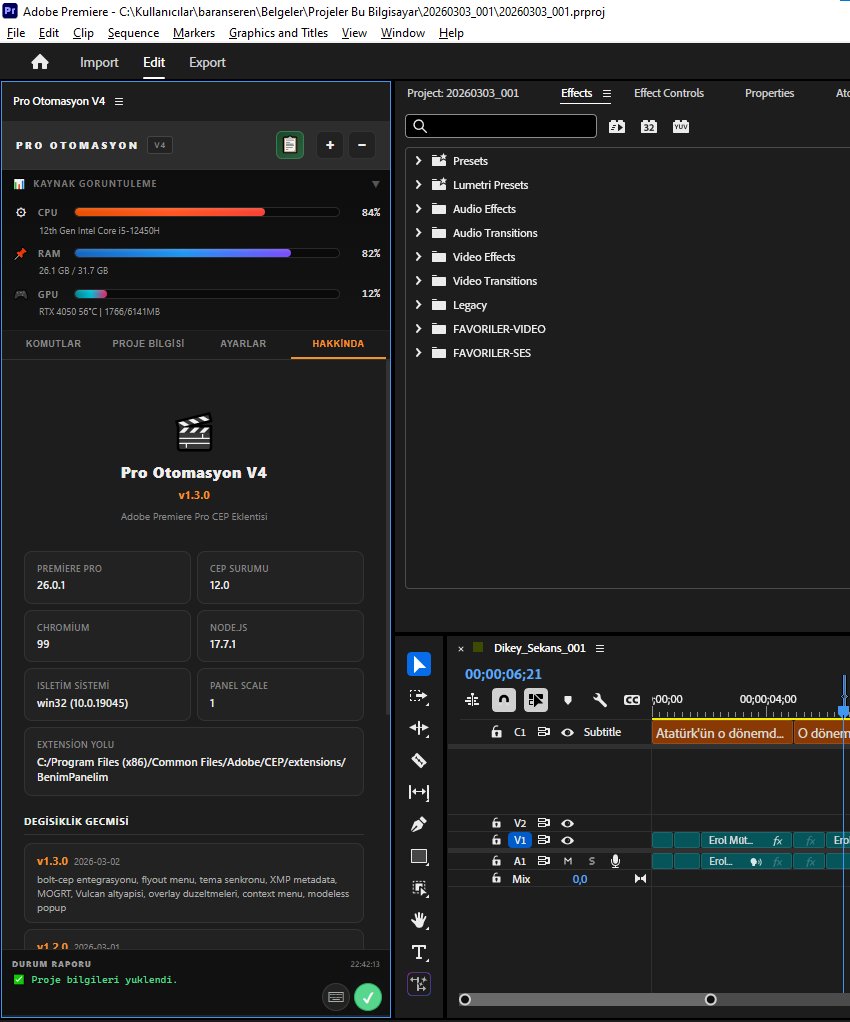Viewport: 850px width, 1022px height.
Task: Expand the Audio Transitions folder
Action: tap(418, 233)
